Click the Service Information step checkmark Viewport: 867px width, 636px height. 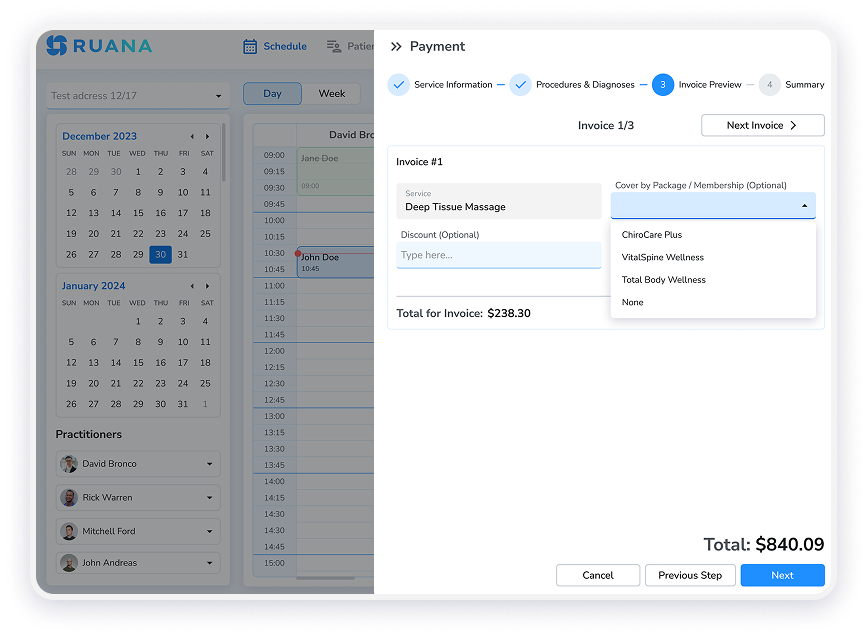[399, 85]
